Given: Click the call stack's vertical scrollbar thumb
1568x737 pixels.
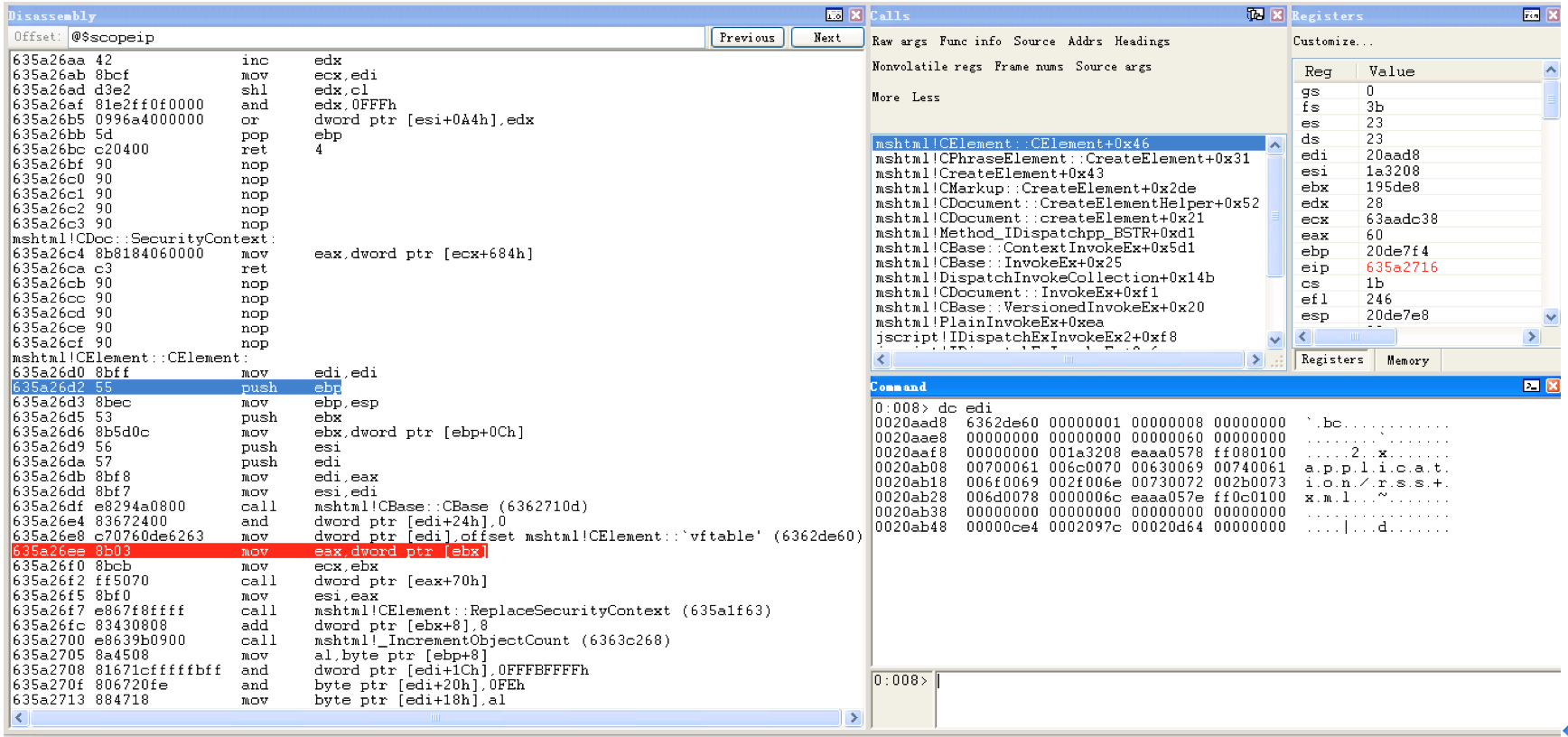Looking at the screenshot, I should [1274, 216].
